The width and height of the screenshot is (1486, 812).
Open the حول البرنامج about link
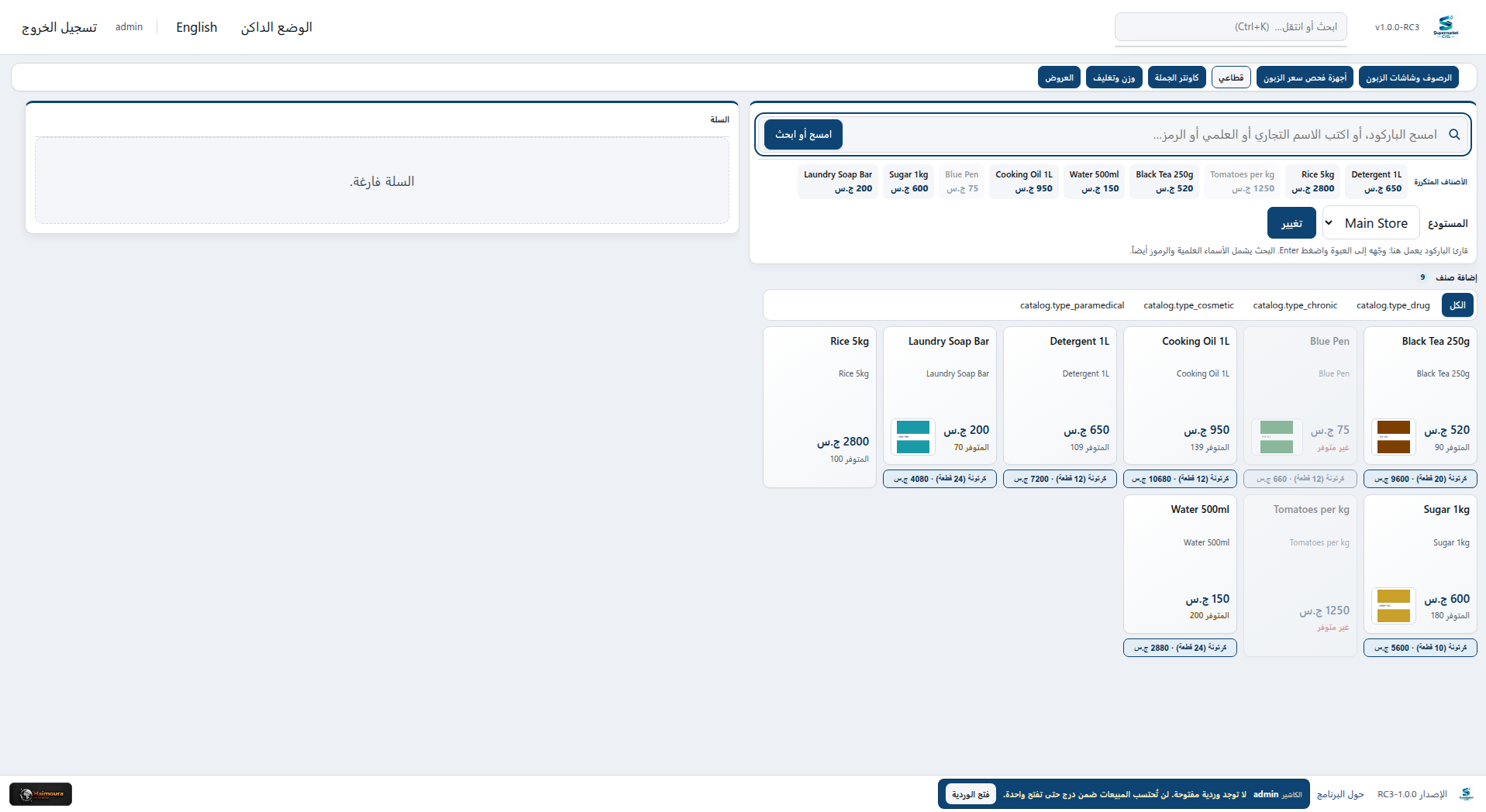(x=1340, y=794)
